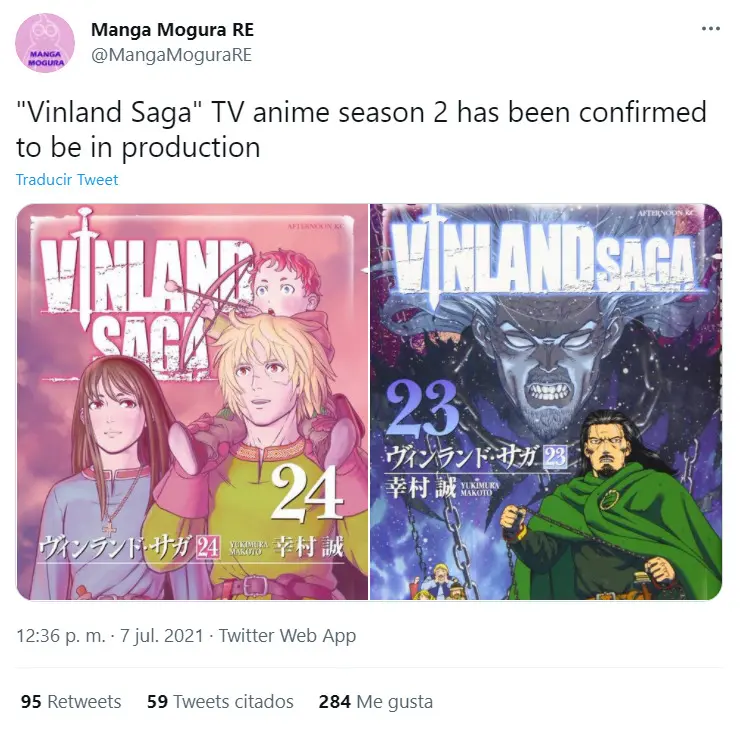The width and height of the screenshot is (740, 730).
Task: Open the Vinland Saga volume 24 cover image
Action: (192, 402)
